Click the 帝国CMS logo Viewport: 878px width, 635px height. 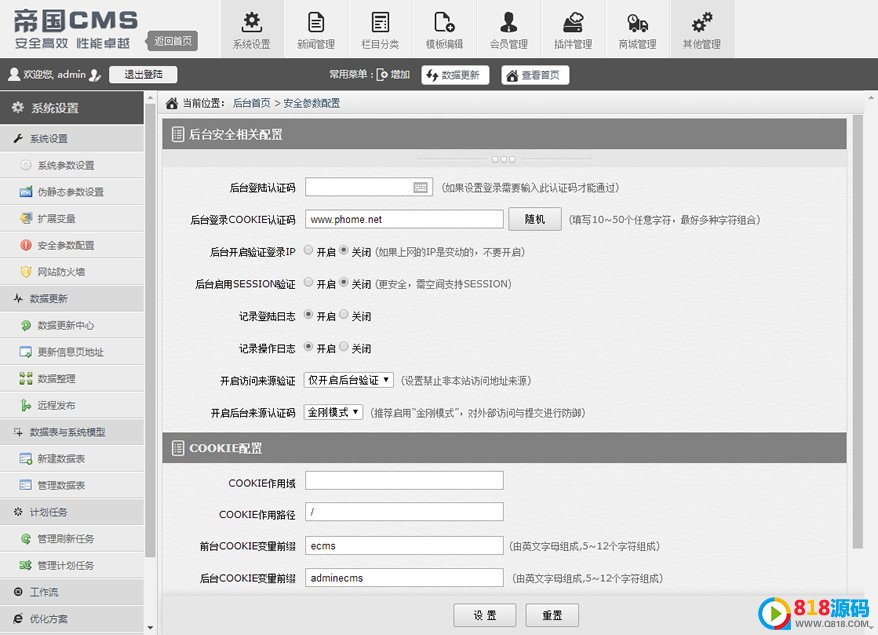click(76, 28)
